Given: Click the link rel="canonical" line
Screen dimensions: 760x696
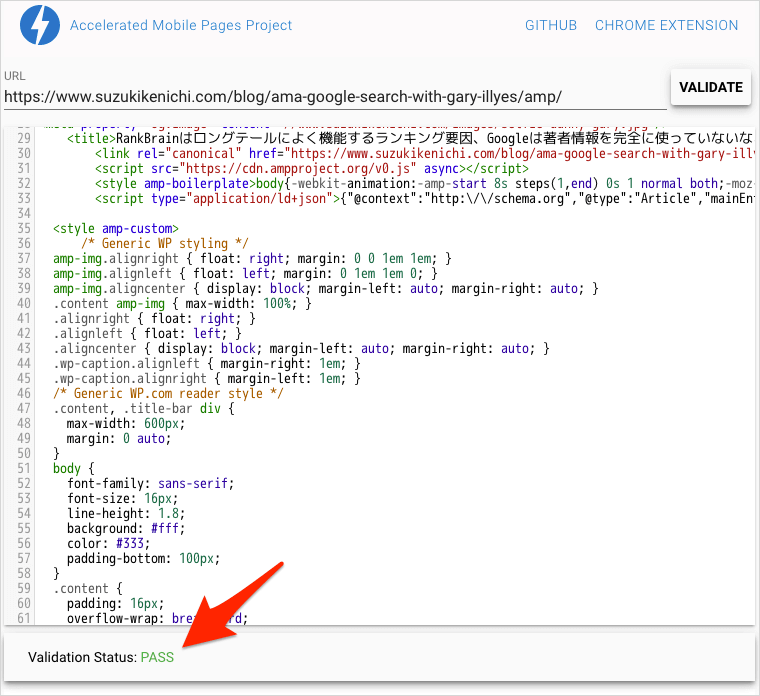Looking at the screenshot, I should (x=425, y=153).
